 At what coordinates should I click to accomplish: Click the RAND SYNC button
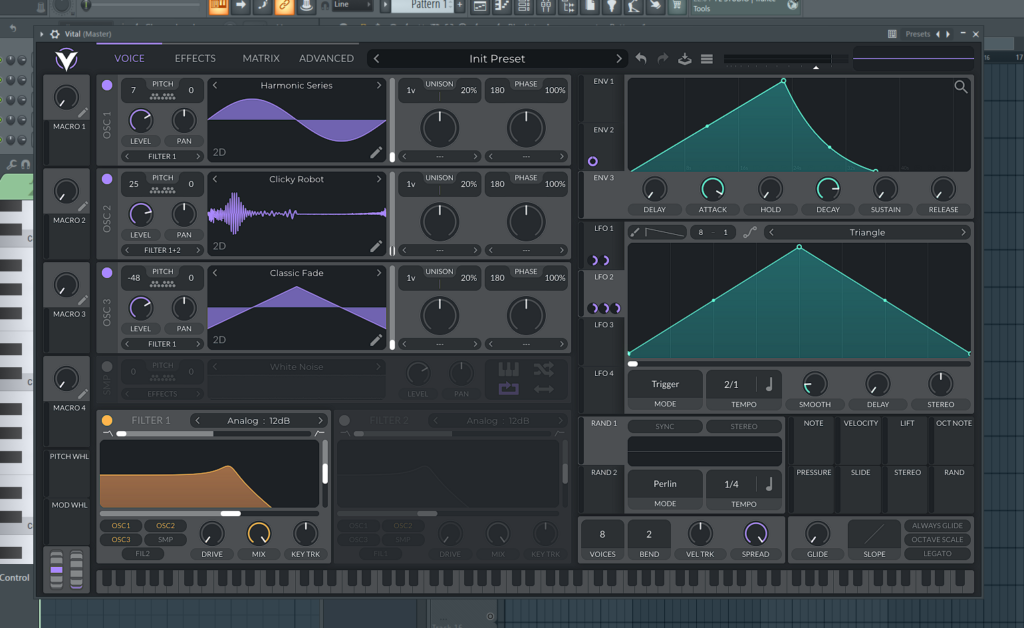click(665, 426)
